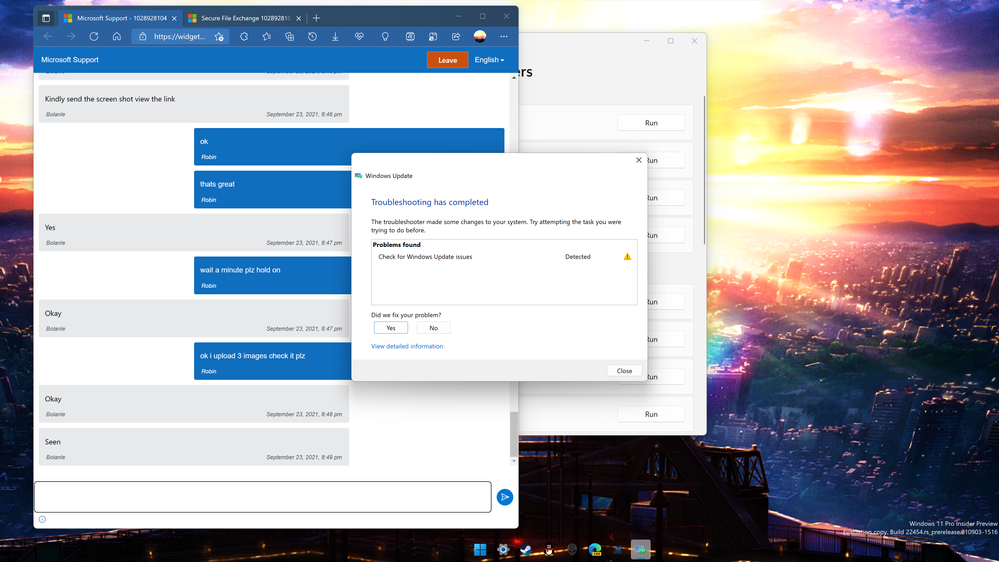999x562 pixels.
Task: Click the lightbulb tips icon
Action: tap(385, 36)
